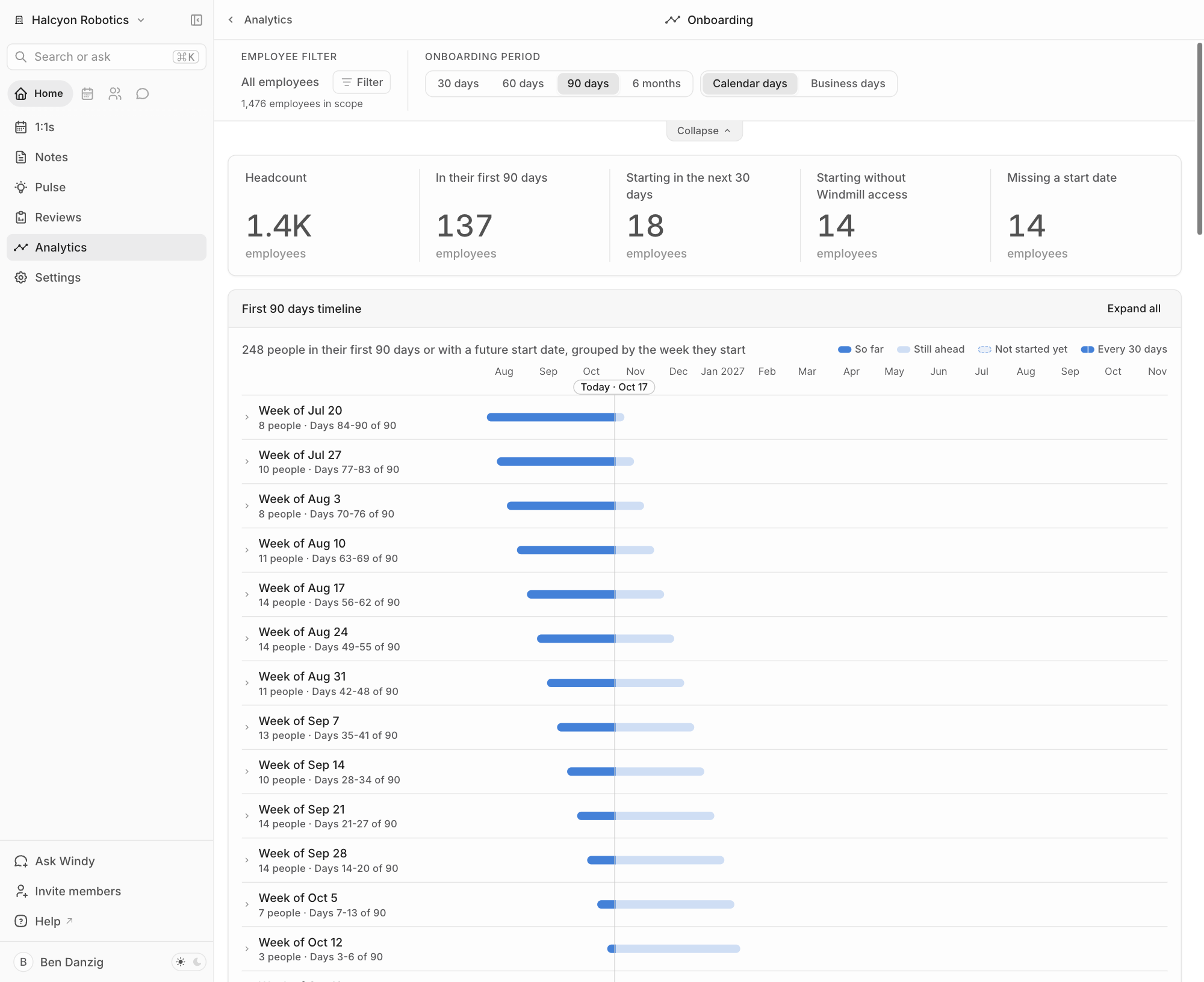The image size is (1204, 982).
Task: Collapse the sidebar panel icon
Action: click(x=196, y=20)
